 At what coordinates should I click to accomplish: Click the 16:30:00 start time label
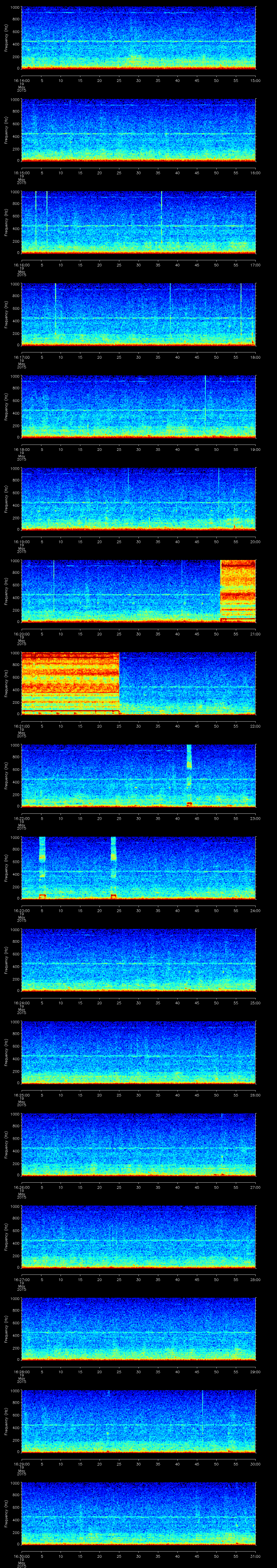click(21, 1556)
